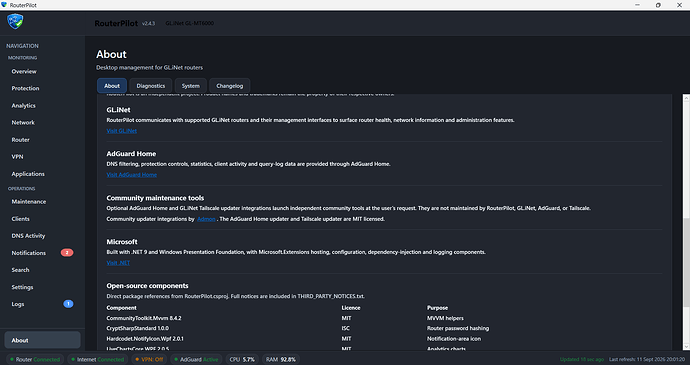Minimize the RouterPilot window

point(637,5)
